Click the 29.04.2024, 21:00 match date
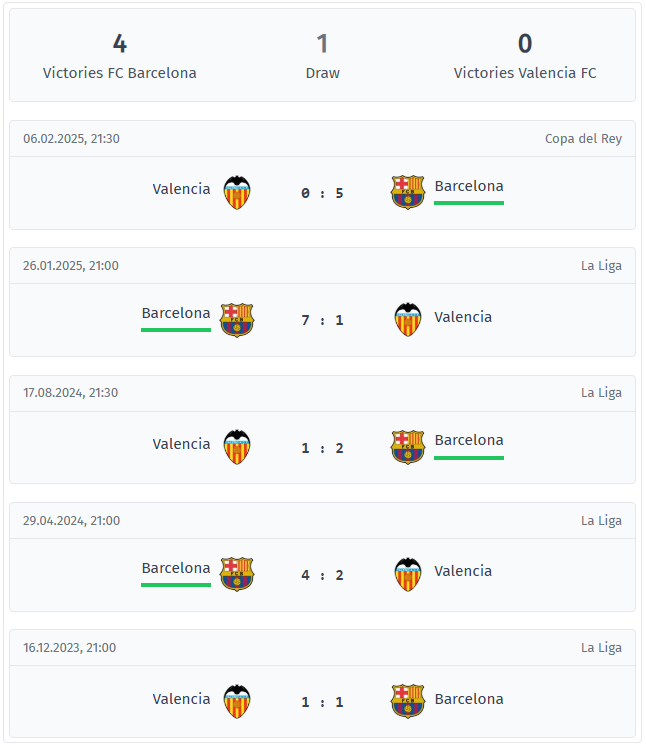646x747 pixels. click(71, 521)
